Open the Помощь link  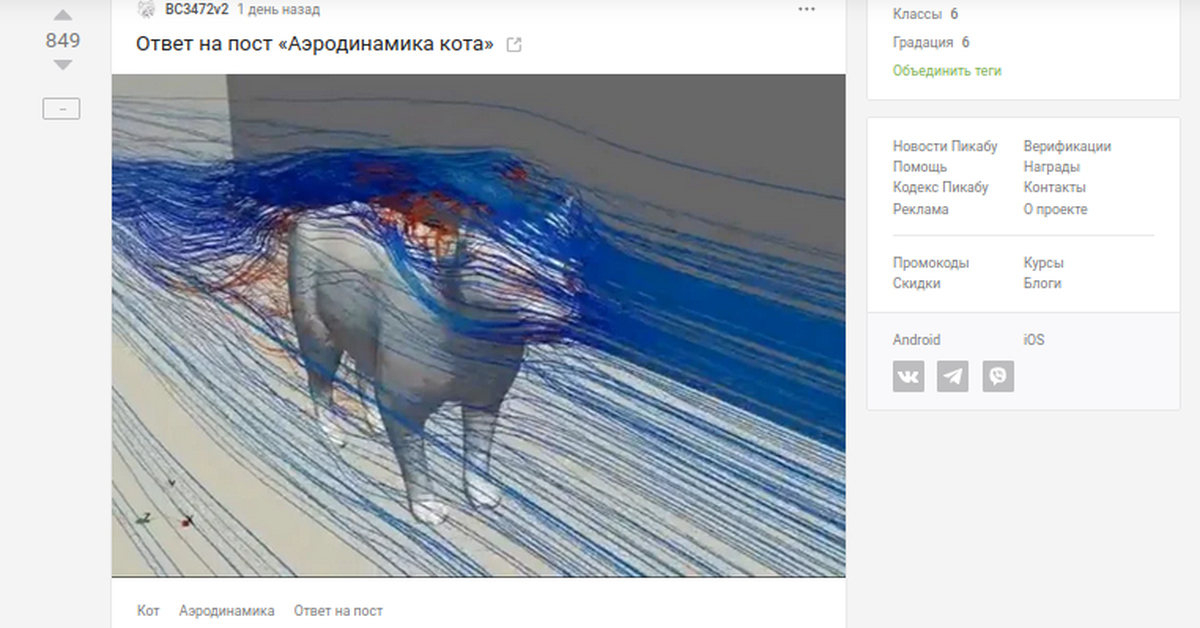(x=920, y=167)
